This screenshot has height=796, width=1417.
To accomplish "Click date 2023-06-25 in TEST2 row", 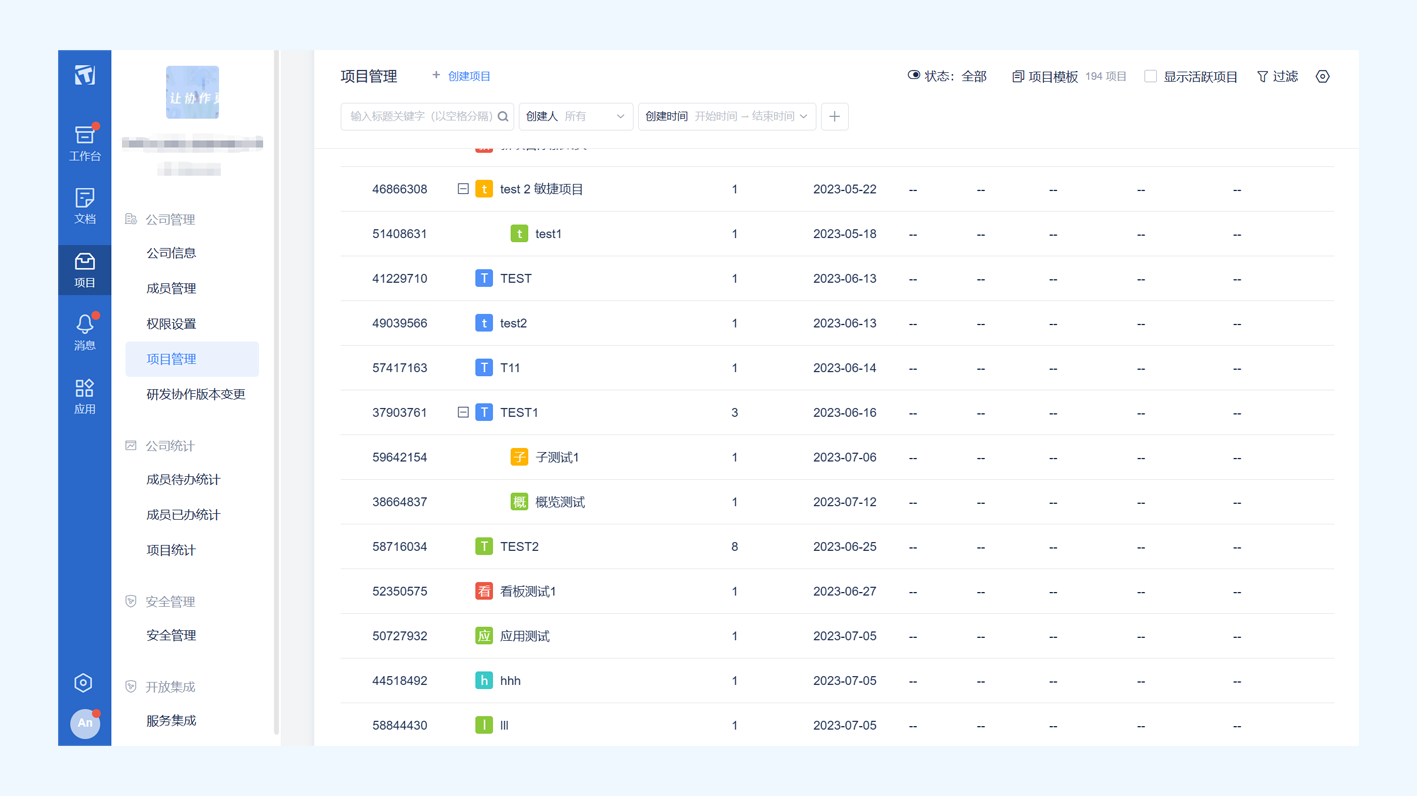I will 845,547.
